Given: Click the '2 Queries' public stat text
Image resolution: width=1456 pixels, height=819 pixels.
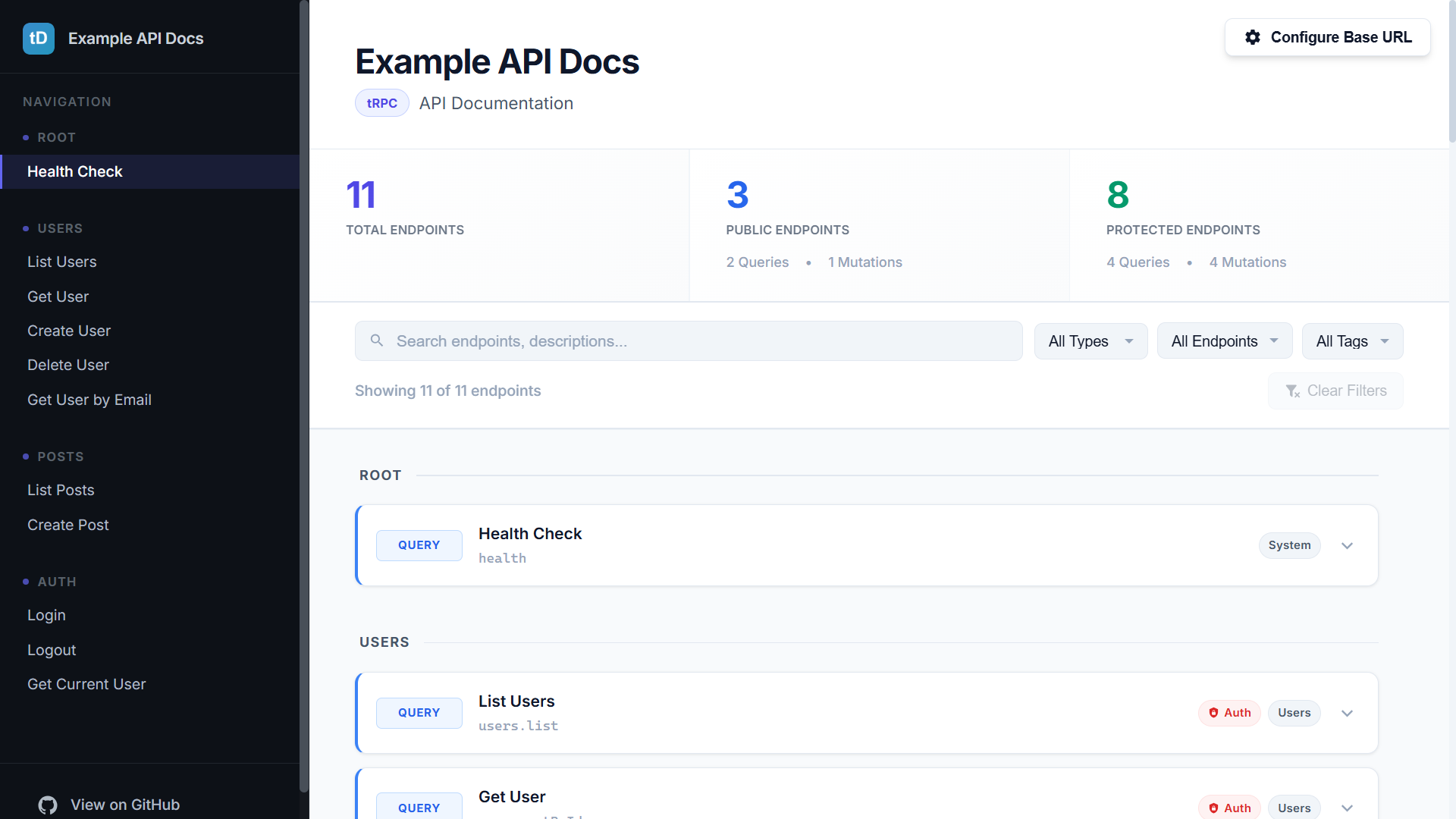Looking at the screenshot, I should pyautogui.click(x=758, y=262).
